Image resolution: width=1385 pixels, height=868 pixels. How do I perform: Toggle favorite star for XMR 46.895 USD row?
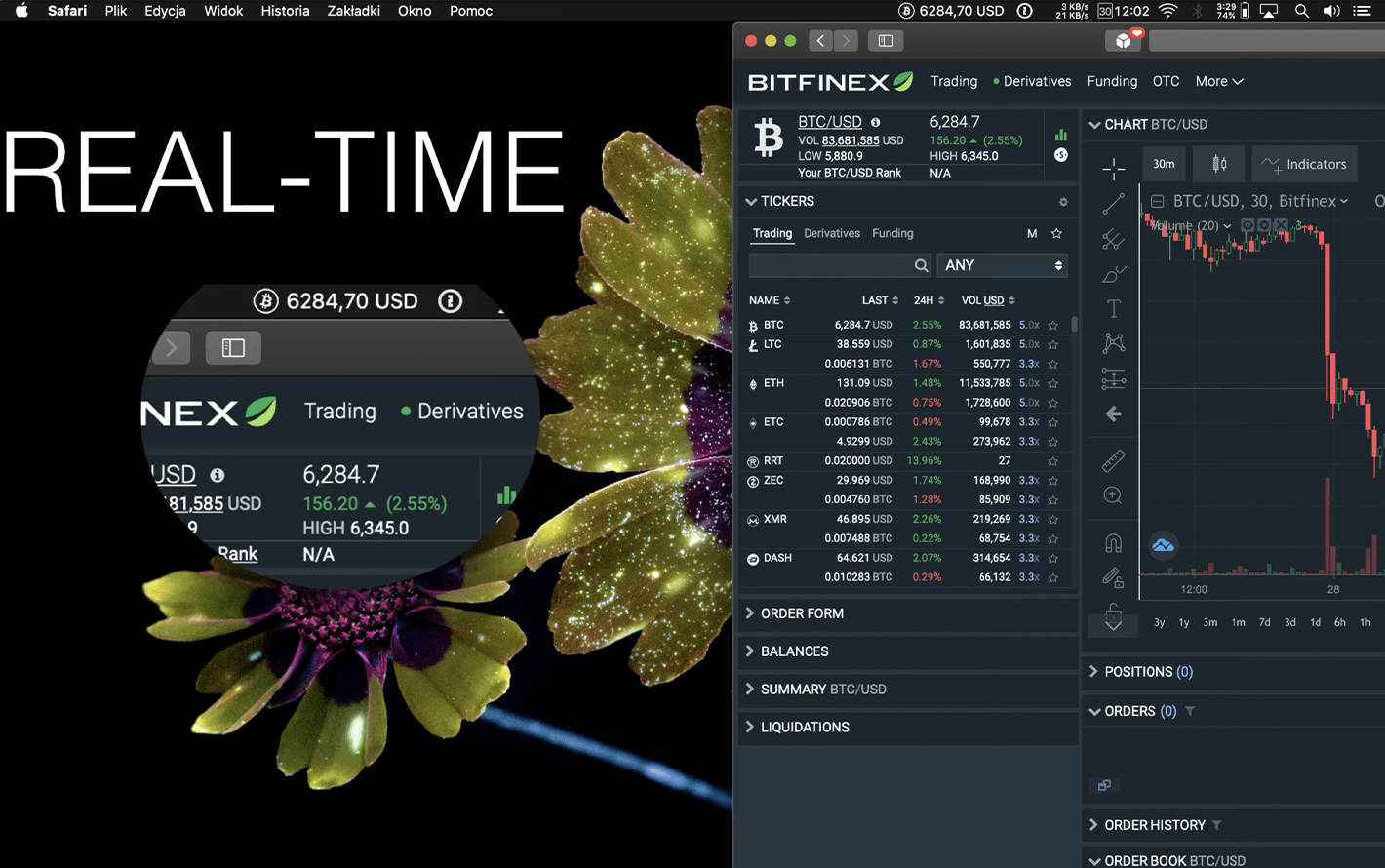pyautogui.click(x=1053, y=520)
